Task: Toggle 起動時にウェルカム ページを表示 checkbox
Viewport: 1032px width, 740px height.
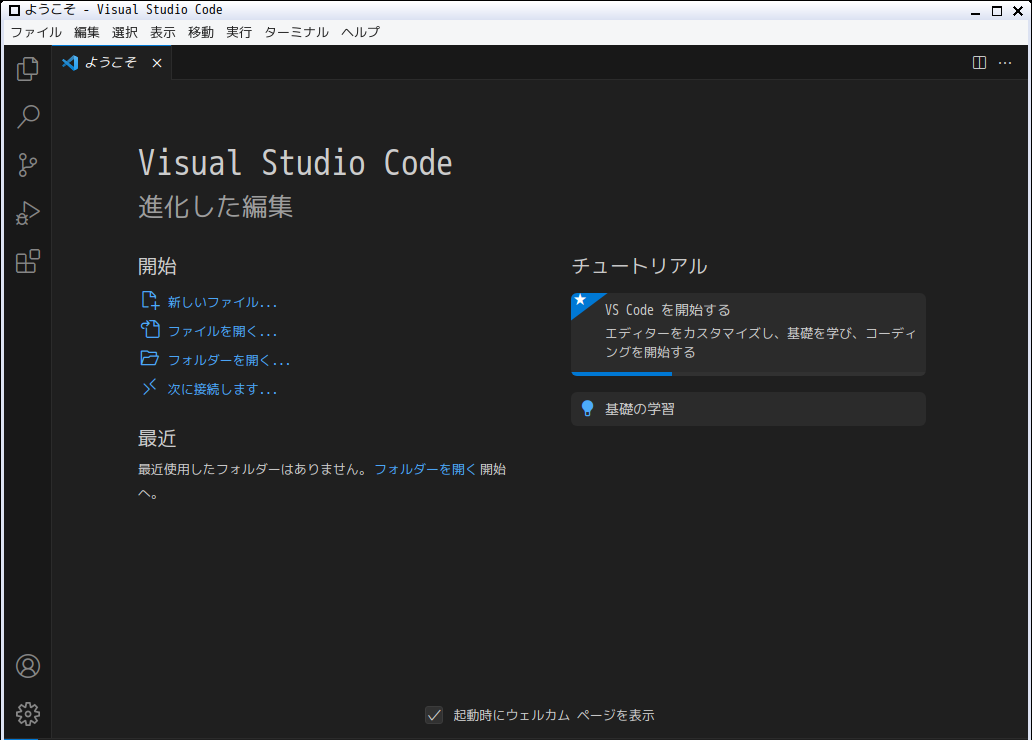Action: coord(434,715)
